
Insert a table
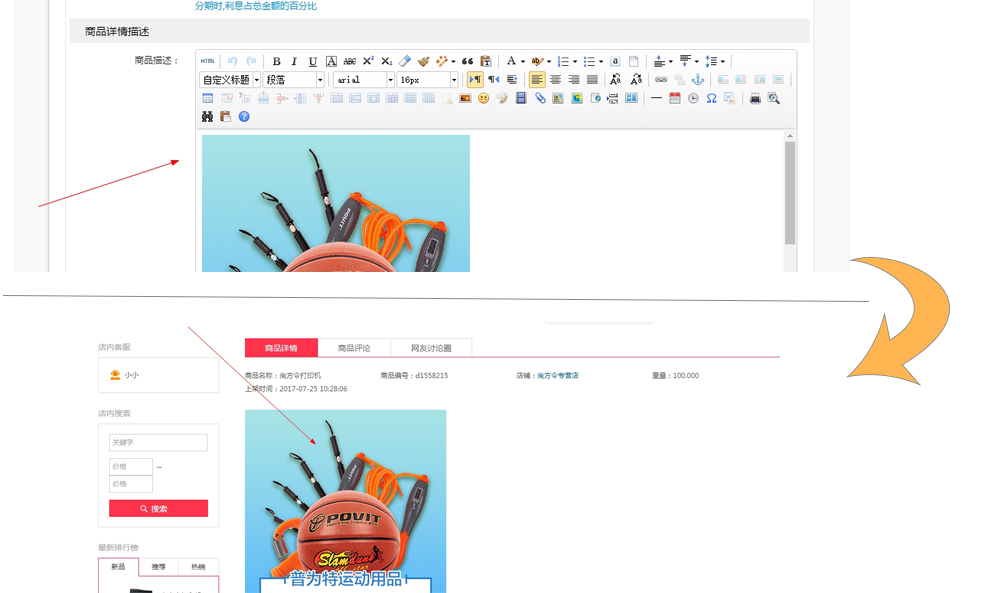pyautogui.click(x=208, y=98)
